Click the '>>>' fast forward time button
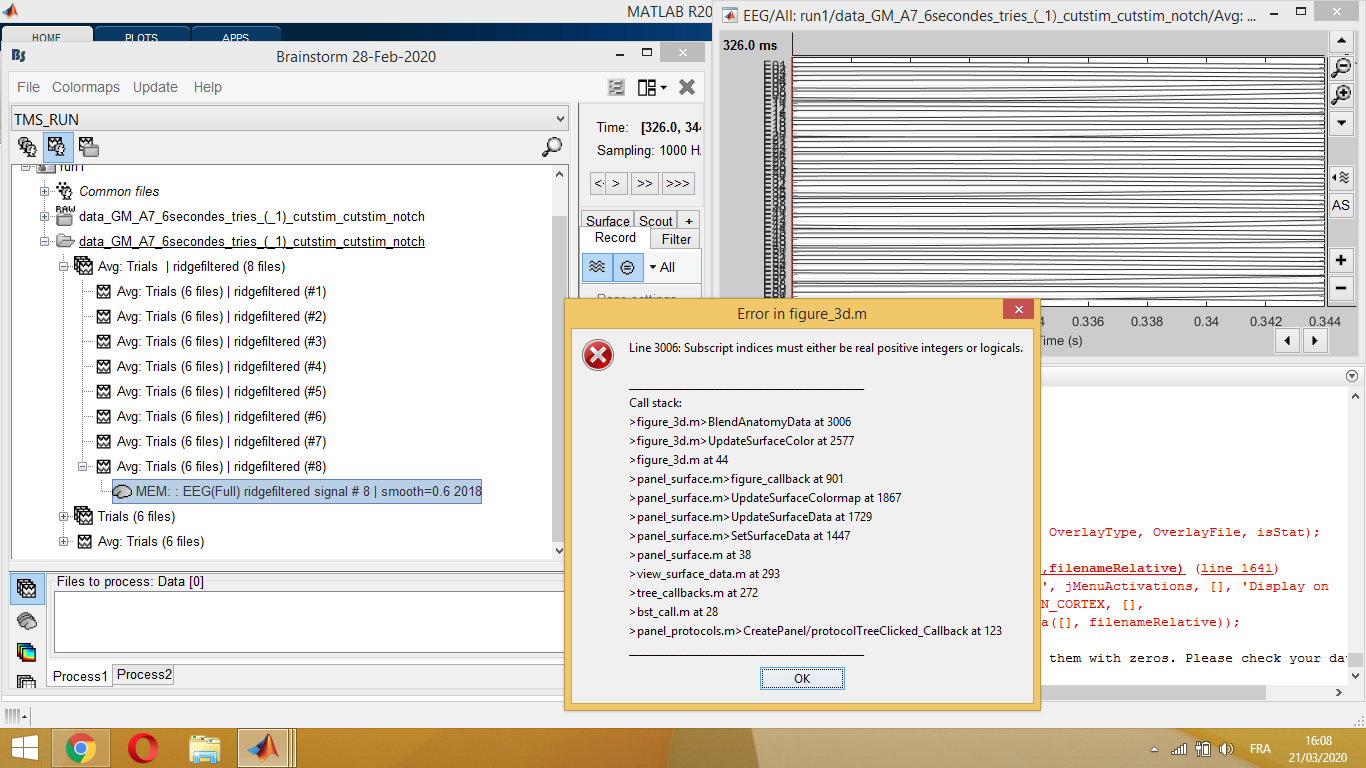 (677, 183)
